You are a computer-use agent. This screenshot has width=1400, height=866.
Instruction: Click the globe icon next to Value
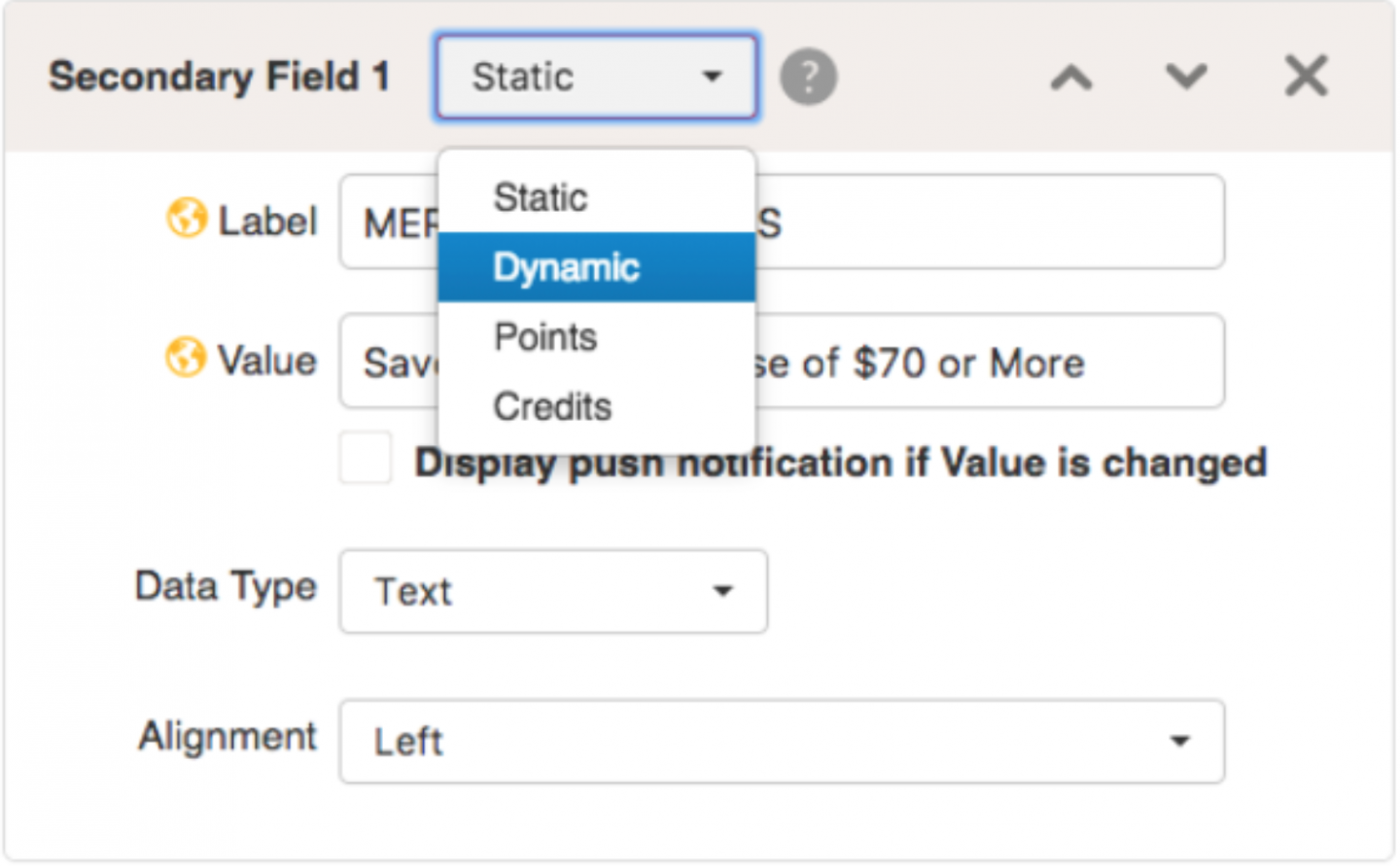[x=186, y=357]
